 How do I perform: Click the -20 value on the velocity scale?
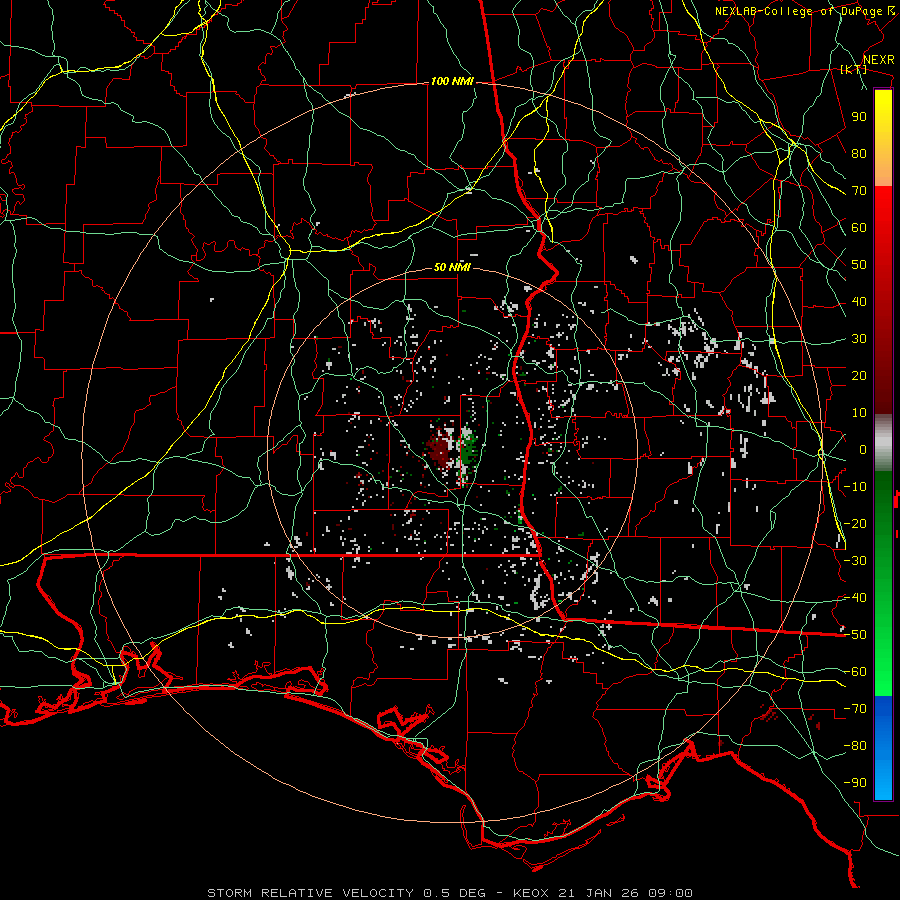coord(855,524)
